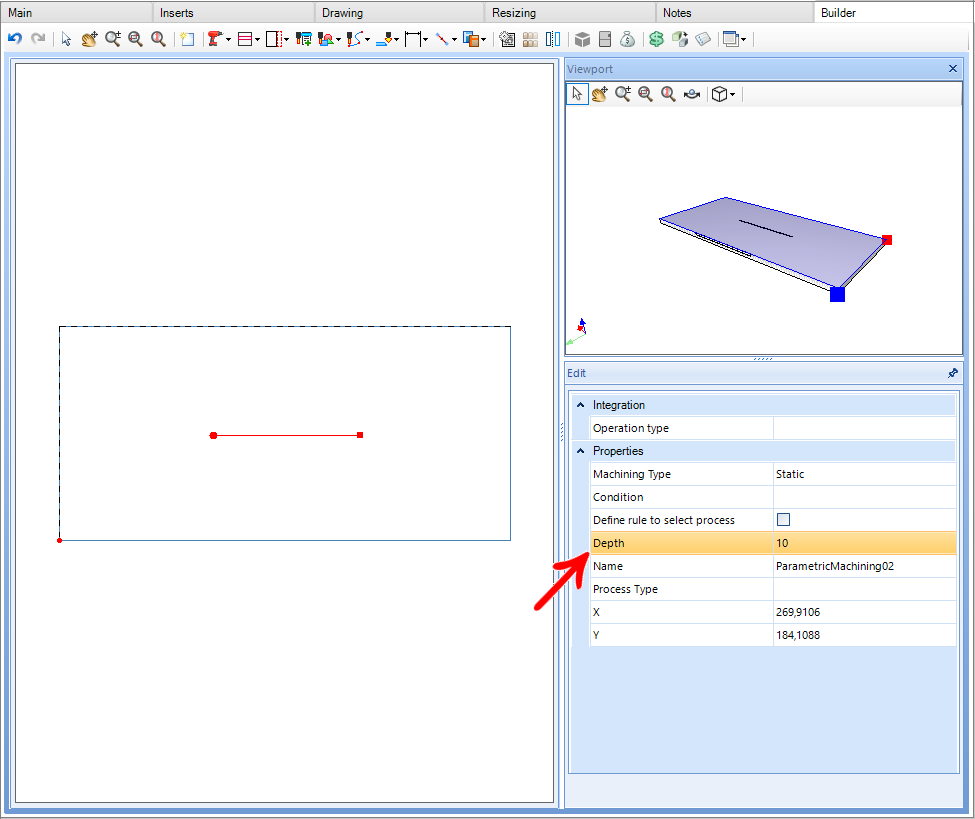
Task: Switch to the Drawing tab
Action: click(x=342, y=12)
